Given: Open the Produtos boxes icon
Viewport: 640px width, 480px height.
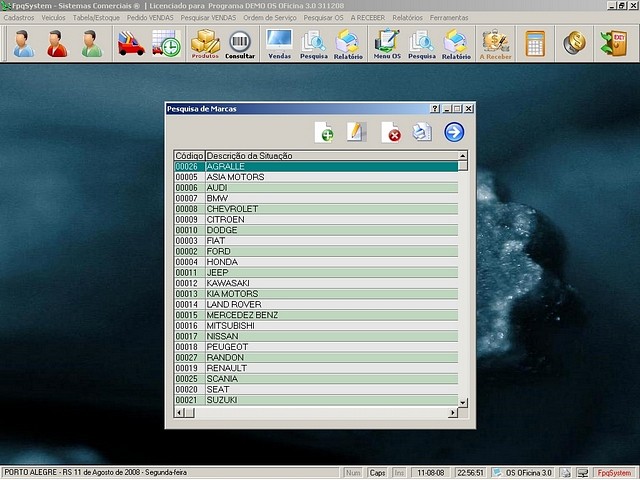Looking at the screenshot, I should [205, 44].
